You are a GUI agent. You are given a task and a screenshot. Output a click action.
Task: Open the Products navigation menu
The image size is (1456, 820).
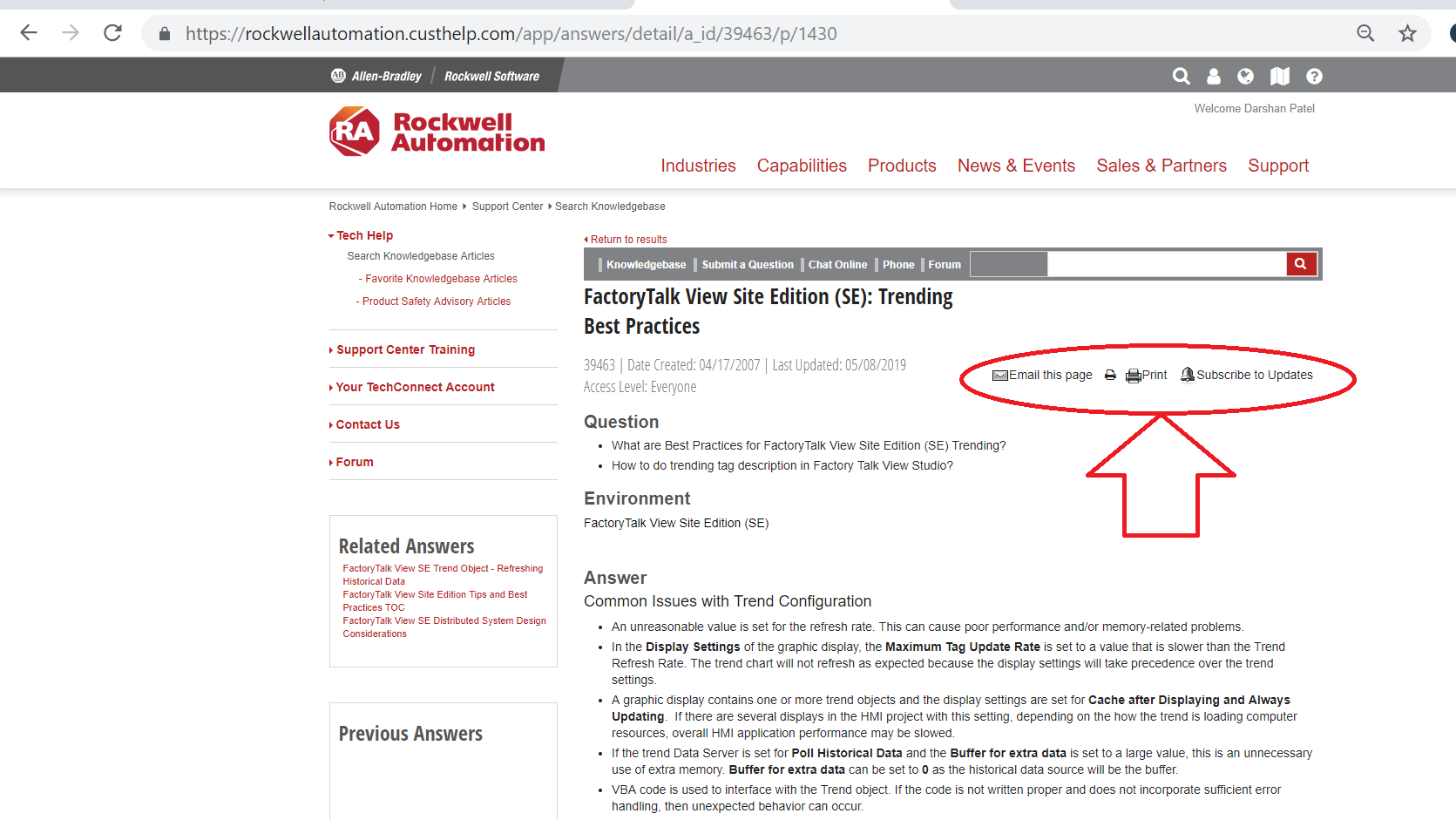point(901,166)
